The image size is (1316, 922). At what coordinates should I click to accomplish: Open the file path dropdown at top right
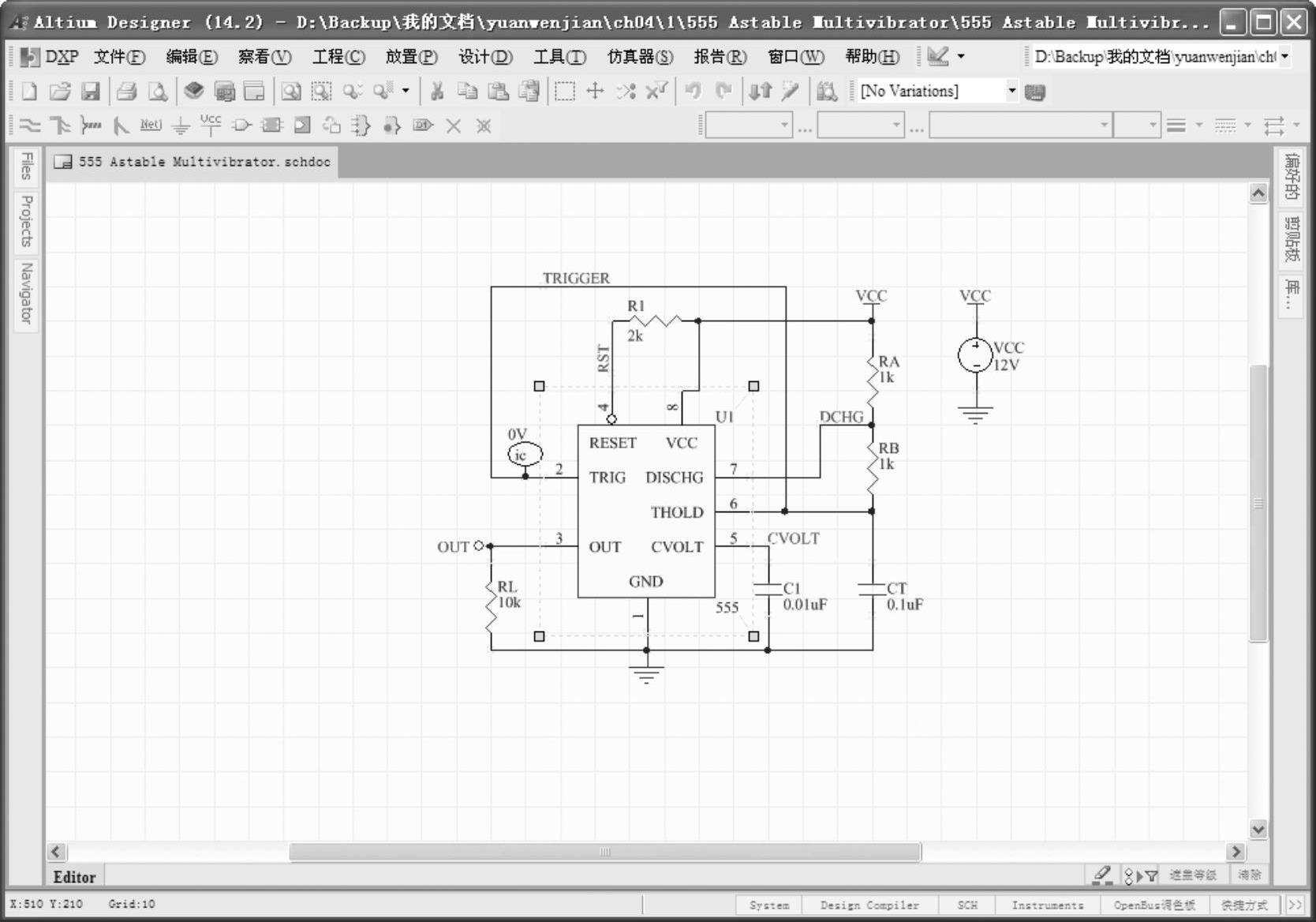coord(1284,57)
